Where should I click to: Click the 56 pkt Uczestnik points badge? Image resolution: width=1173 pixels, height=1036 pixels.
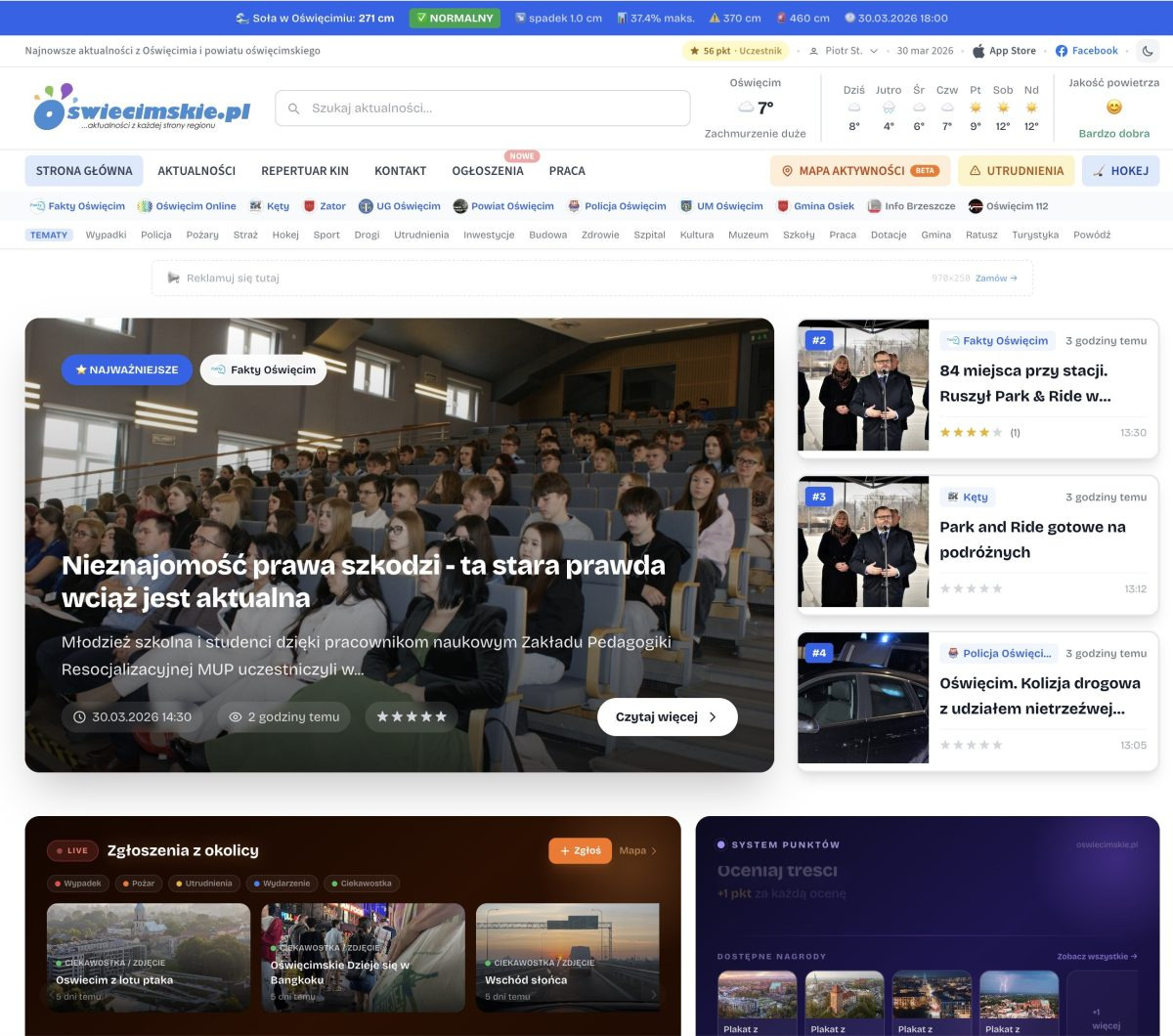tap(736, 51)
